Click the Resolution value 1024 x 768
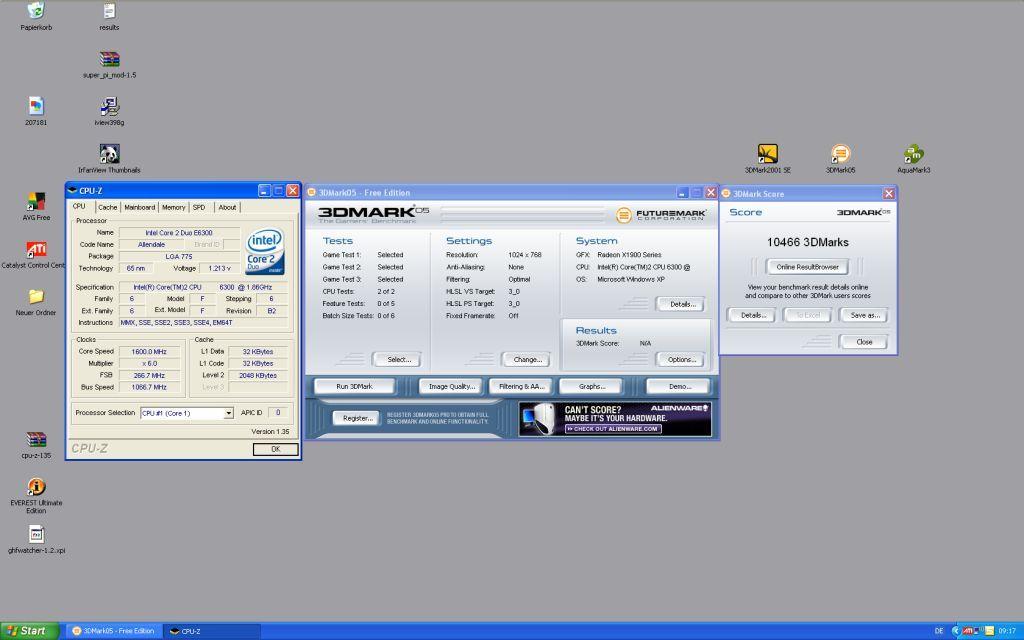This screenshot has width=1024, height=640. click(524, 255)
